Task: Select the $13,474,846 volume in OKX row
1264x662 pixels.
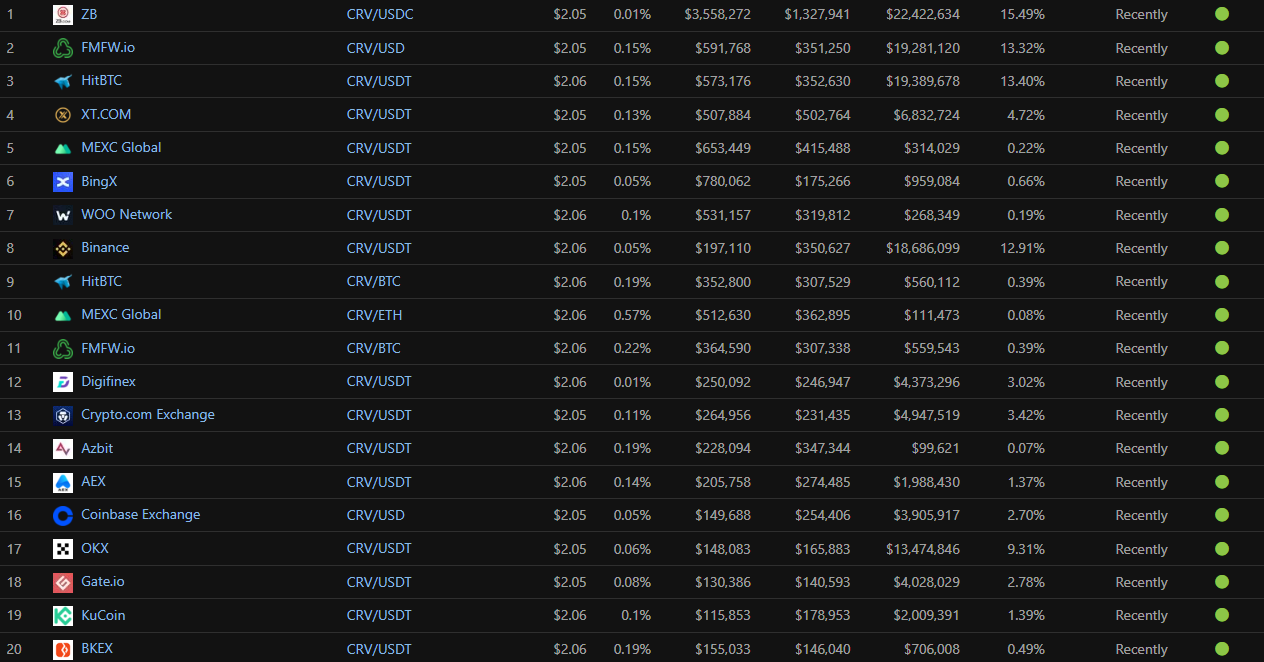Action: click(923, 549)
